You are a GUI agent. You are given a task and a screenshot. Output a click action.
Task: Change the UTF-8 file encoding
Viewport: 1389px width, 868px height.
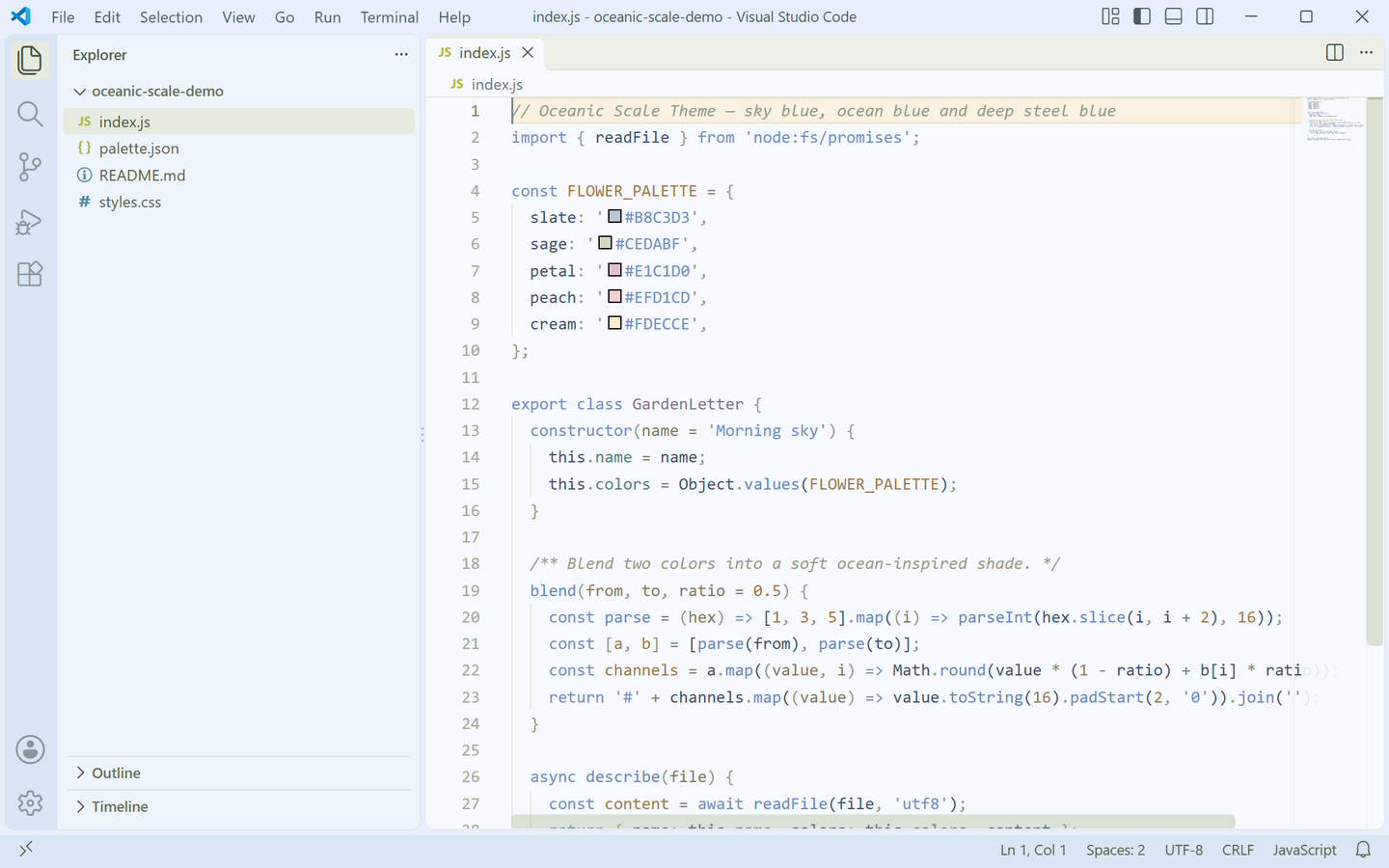pos(1184,850)
